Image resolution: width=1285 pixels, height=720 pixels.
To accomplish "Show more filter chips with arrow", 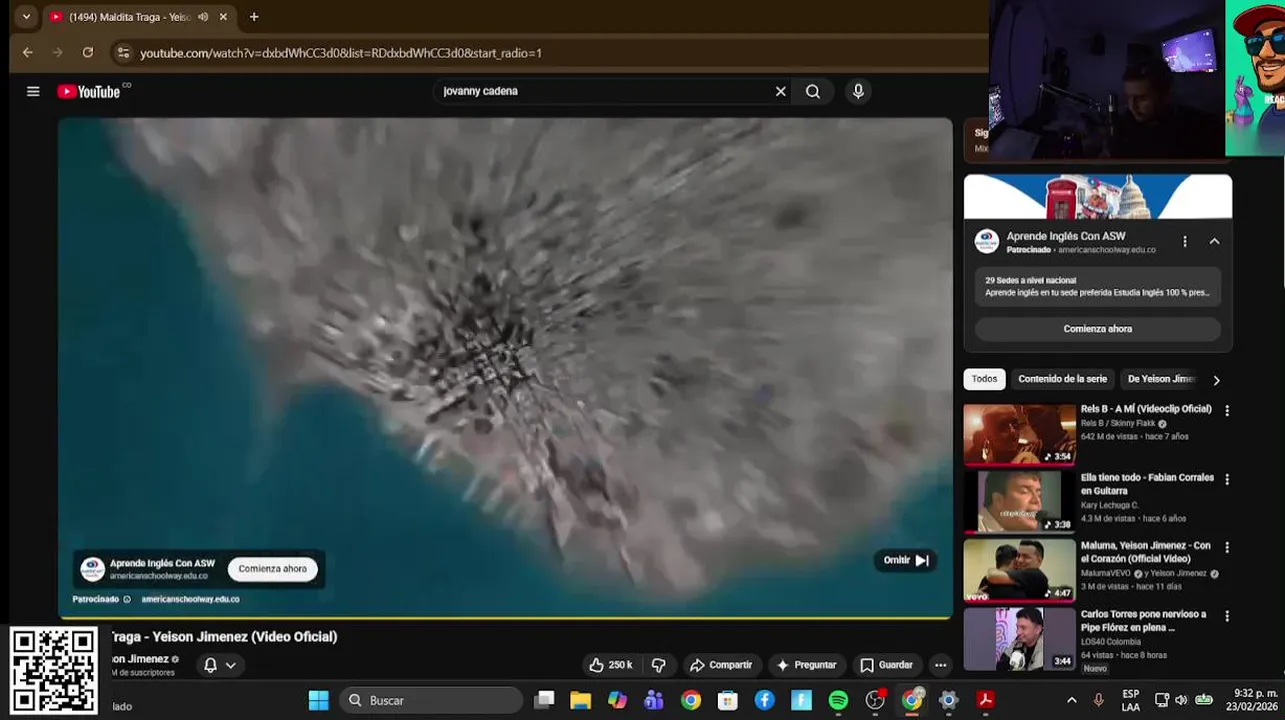I will (1216, 380).
